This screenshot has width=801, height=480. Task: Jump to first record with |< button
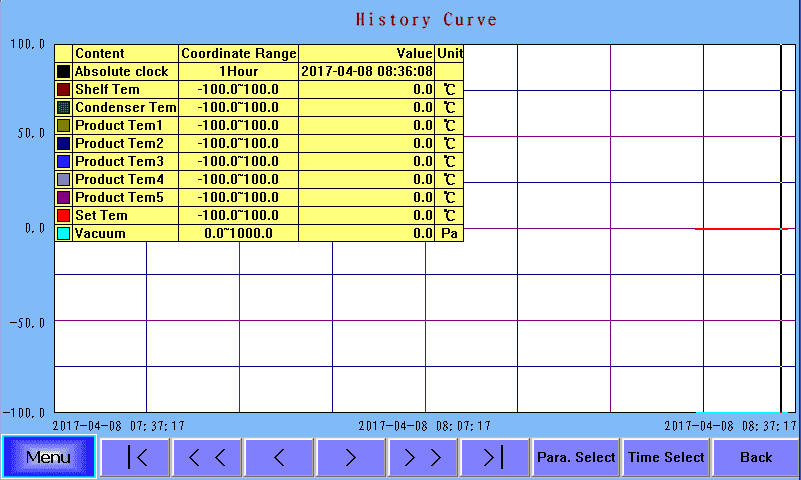click(136, 457)
